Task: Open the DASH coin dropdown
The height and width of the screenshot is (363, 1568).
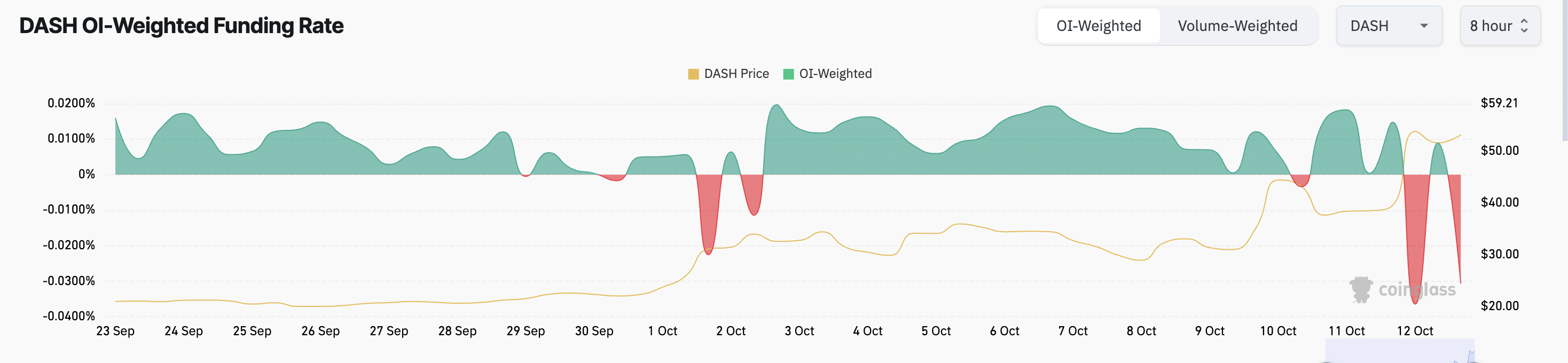Action: coord(1389,26)
